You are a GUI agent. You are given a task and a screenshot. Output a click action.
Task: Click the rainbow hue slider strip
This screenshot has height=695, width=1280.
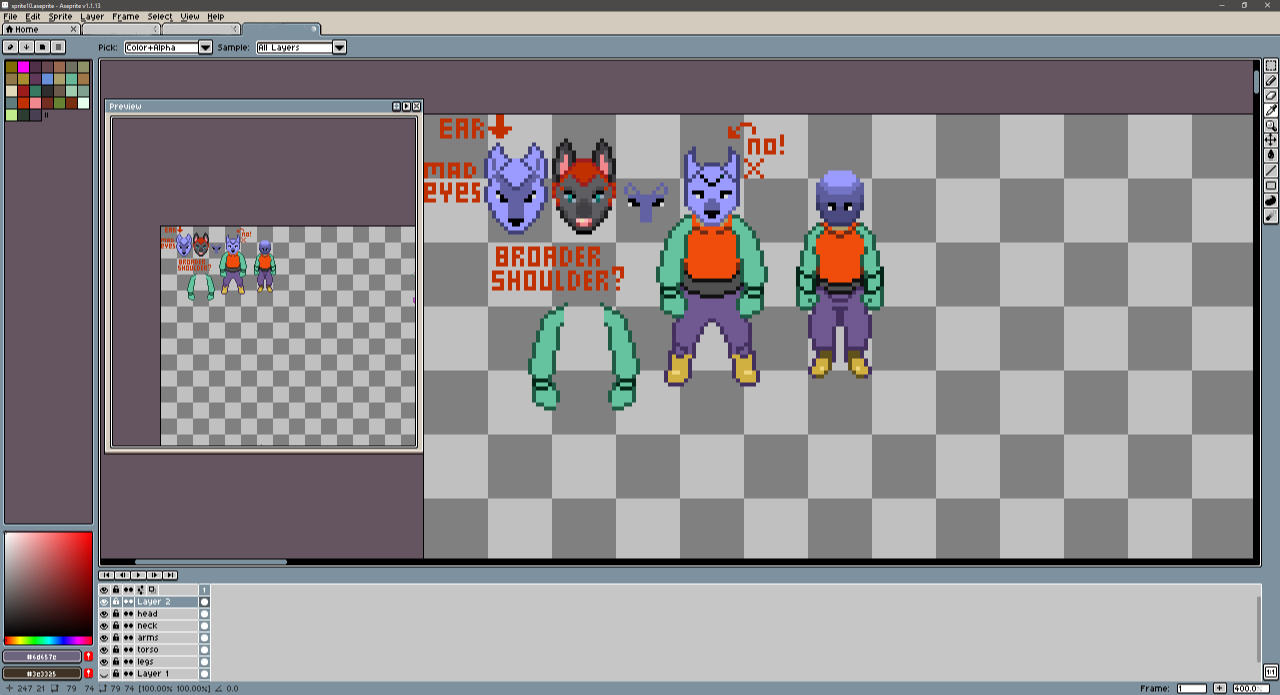click(48, 640)
